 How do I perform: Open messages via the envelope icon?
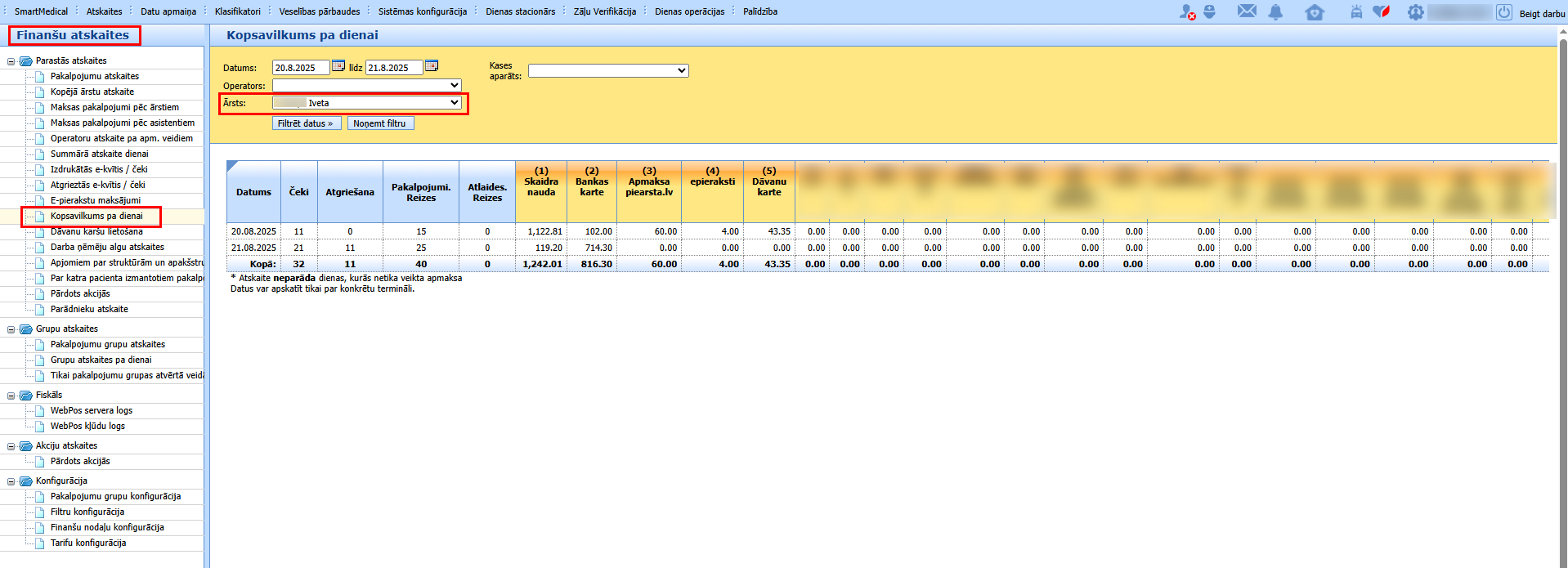pyautogui.click(x=1247, y=11)
